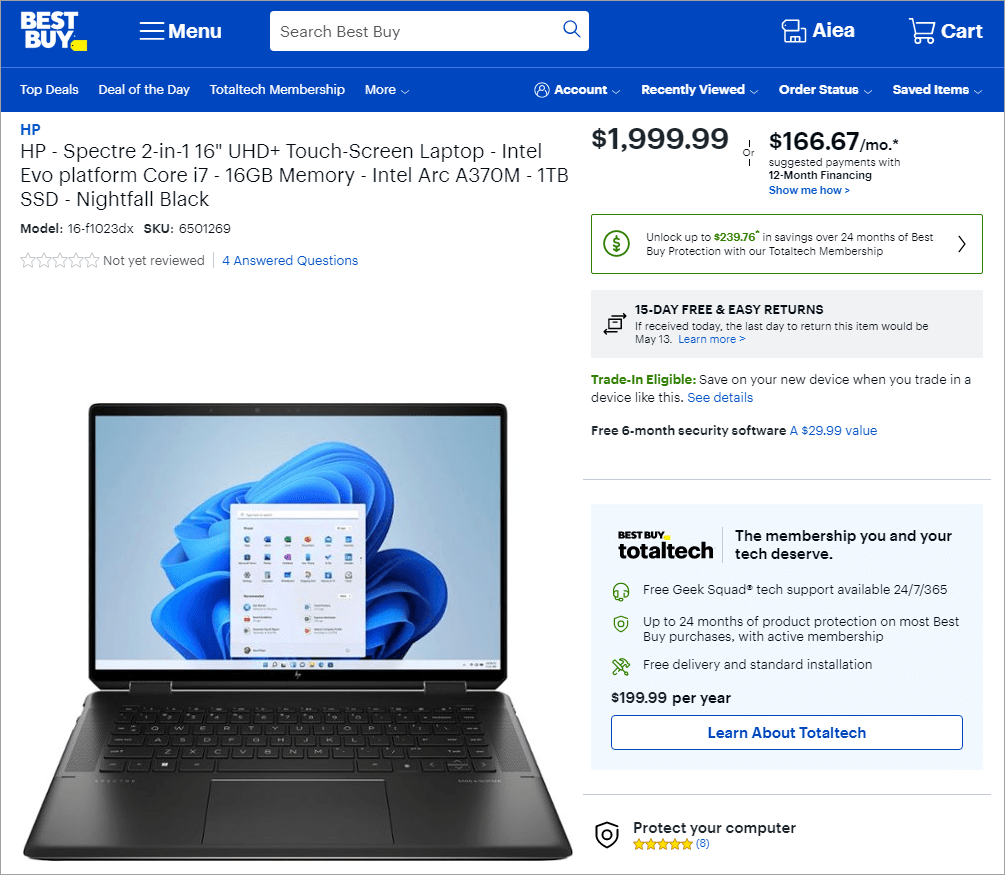Go to Top Deals
The image size is (1005, 875).
pyautogui.click(x=49, y=90)
